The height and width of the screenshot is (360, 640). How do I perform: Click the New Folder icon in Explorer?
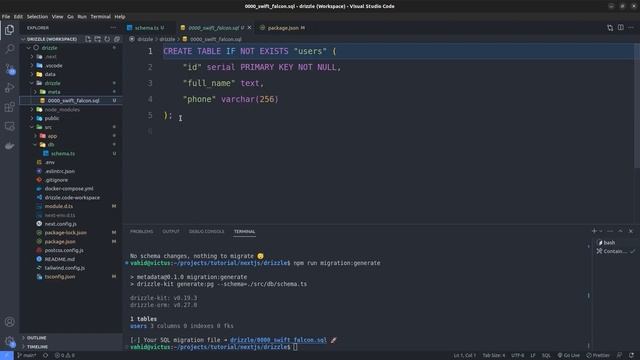[98, 39]
